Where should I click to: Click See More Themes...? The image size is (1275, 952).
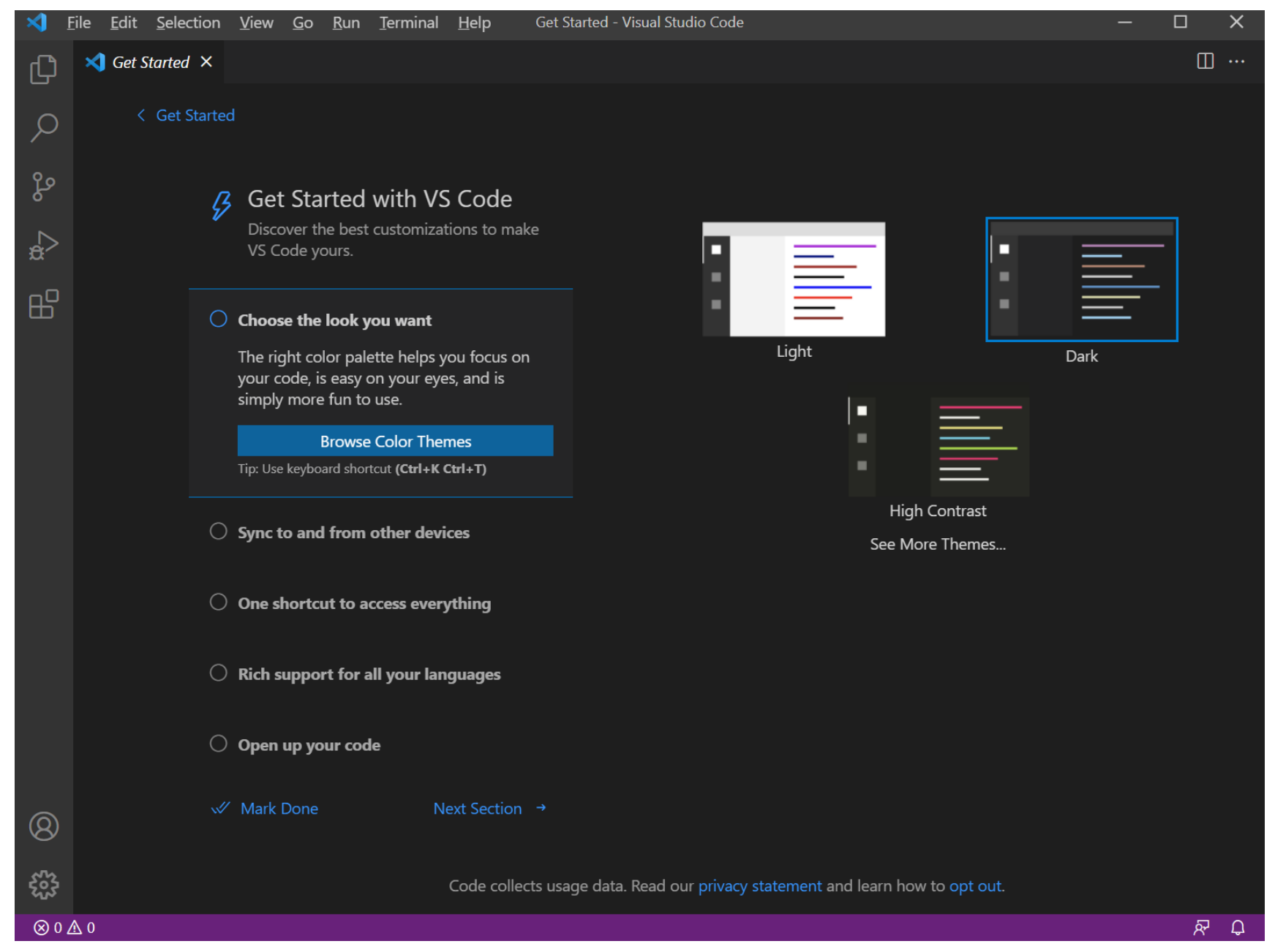click(x=938, y=544)
